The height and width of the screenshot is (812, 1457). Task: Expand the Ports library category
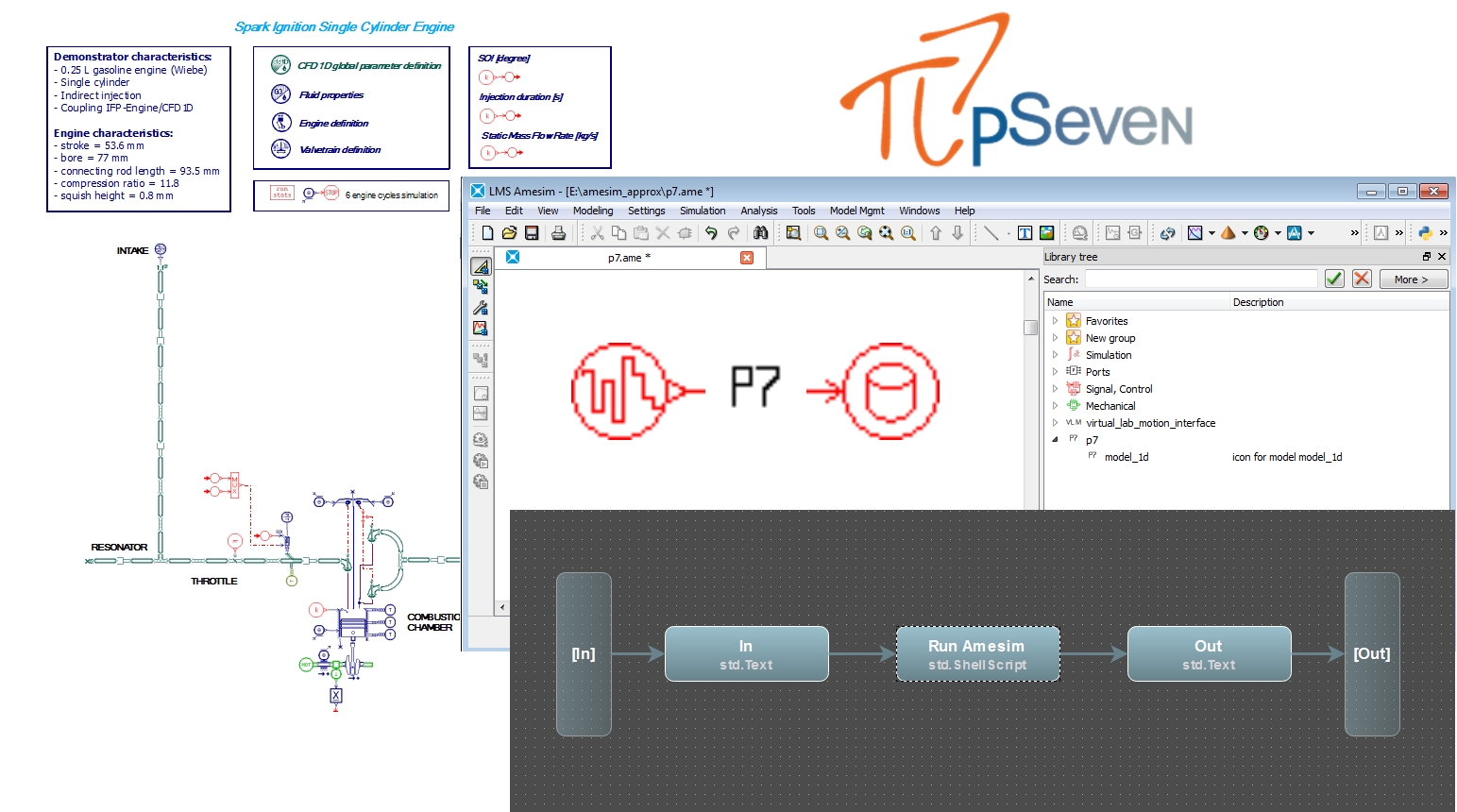[x=1055, y=372]
